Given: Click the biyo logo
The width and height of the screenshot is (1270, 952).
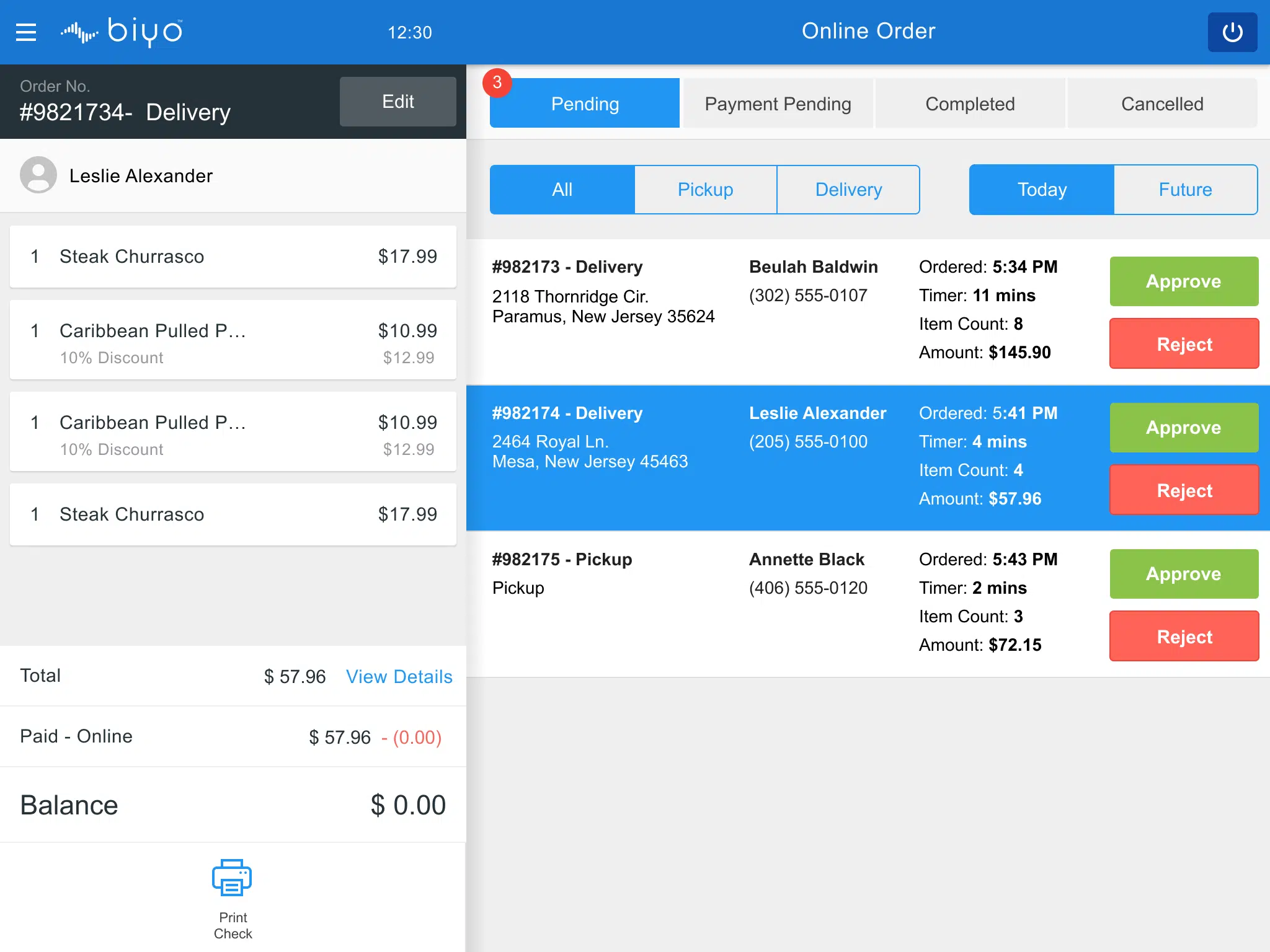Looking at the screenshot, I should (122, 31).
